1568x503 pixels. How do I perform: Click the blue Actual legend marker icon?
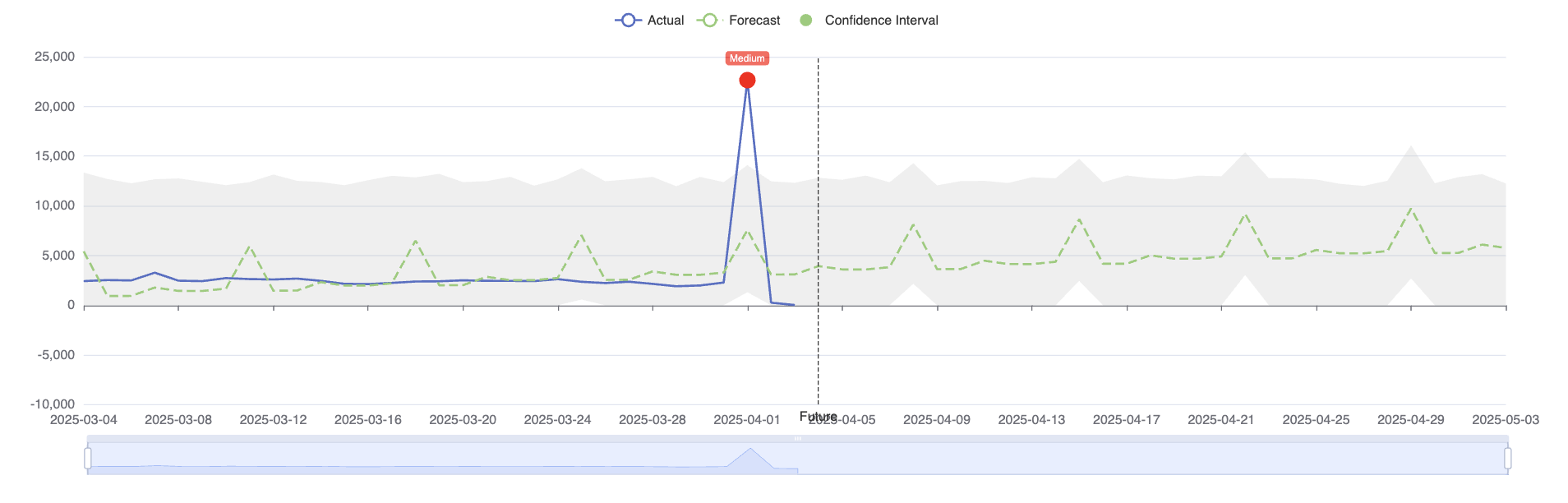pyautogui.click(x=626, y=20)
